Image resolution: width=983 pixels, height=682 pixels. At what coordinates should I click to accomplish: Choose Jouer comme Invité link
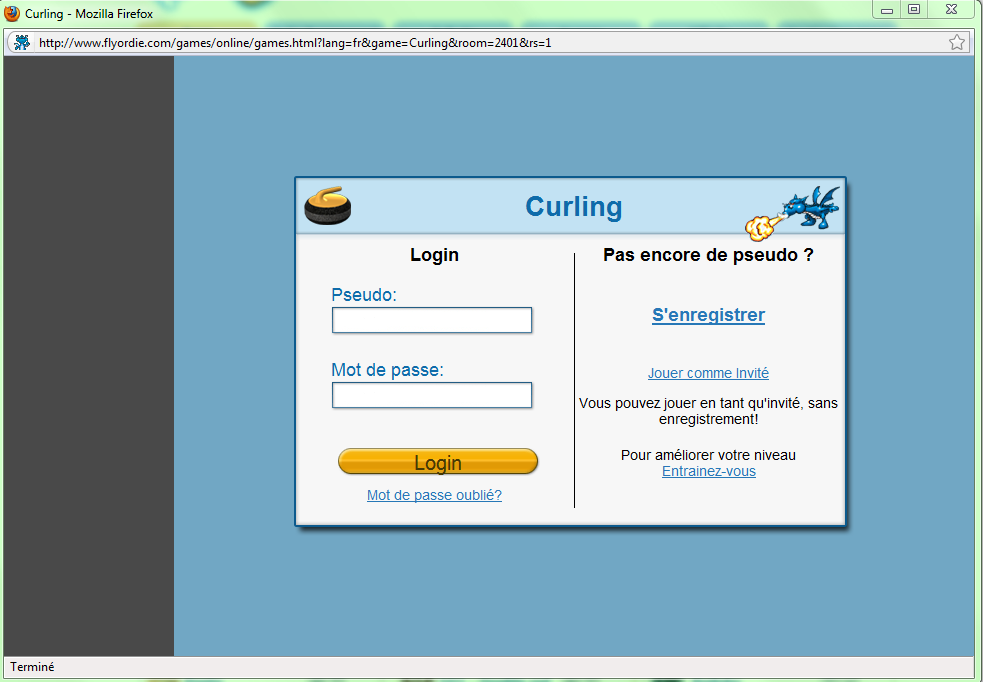pos(708,373)
